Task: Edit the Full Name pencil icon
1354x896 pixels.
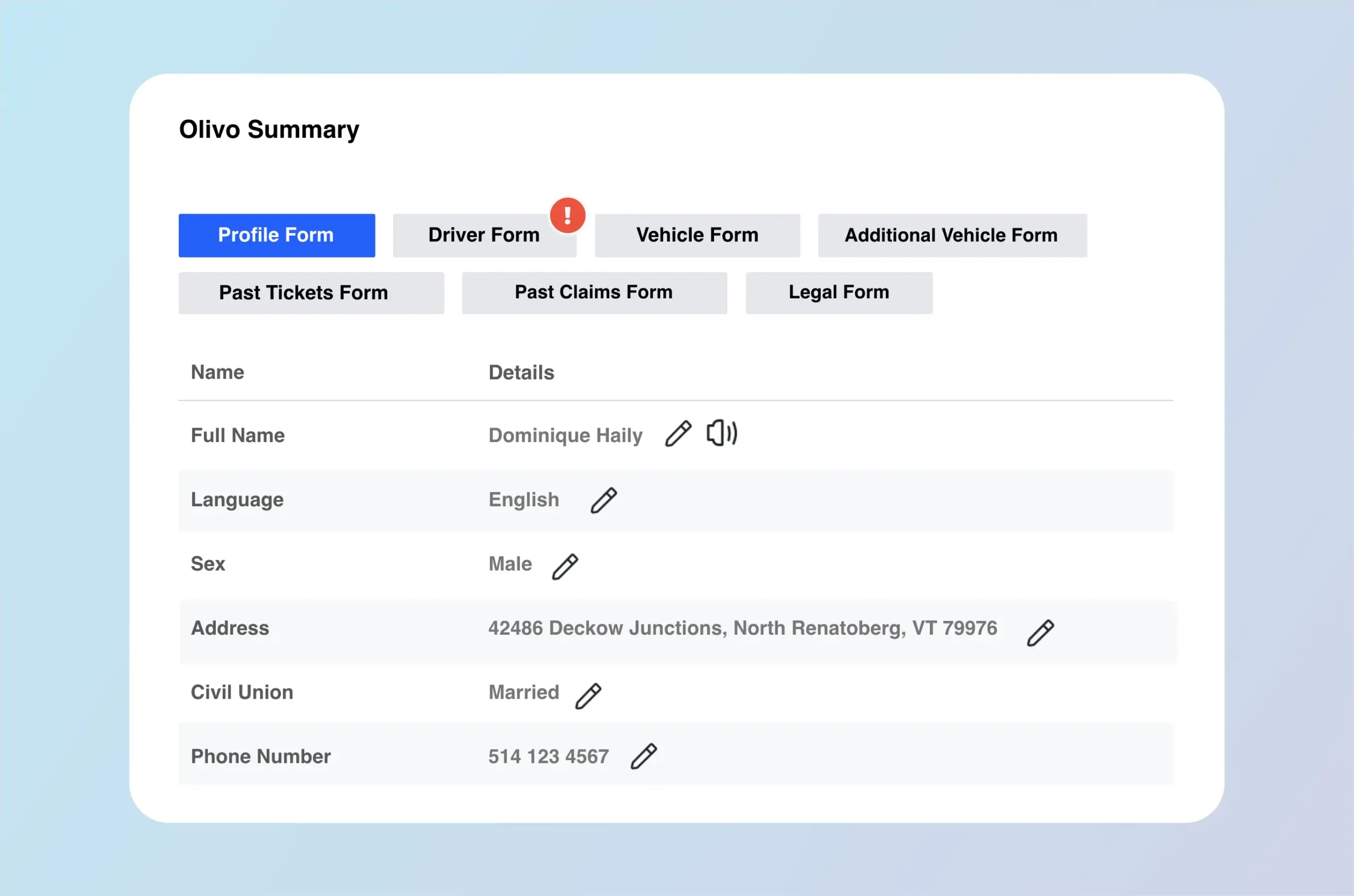Action: click(678, 434)
